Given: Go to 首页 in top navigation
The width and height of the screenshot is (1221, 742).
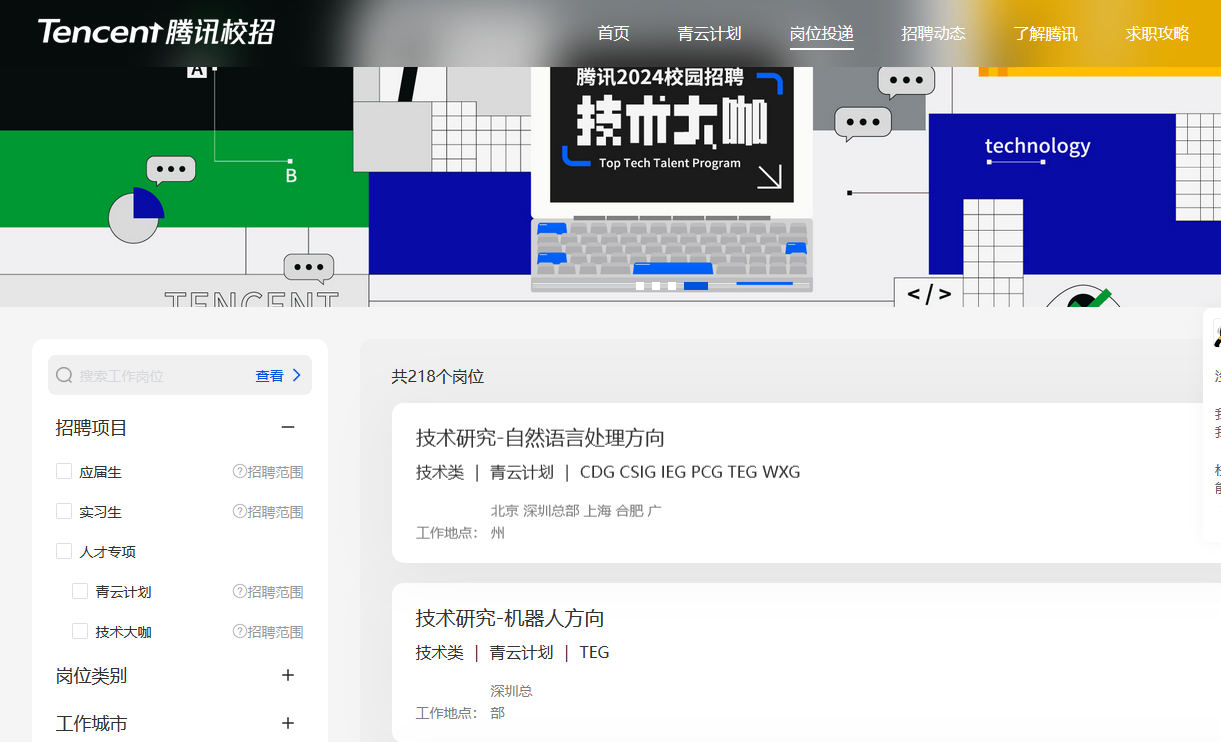Looking at the screenshot, I should (613, 33).
